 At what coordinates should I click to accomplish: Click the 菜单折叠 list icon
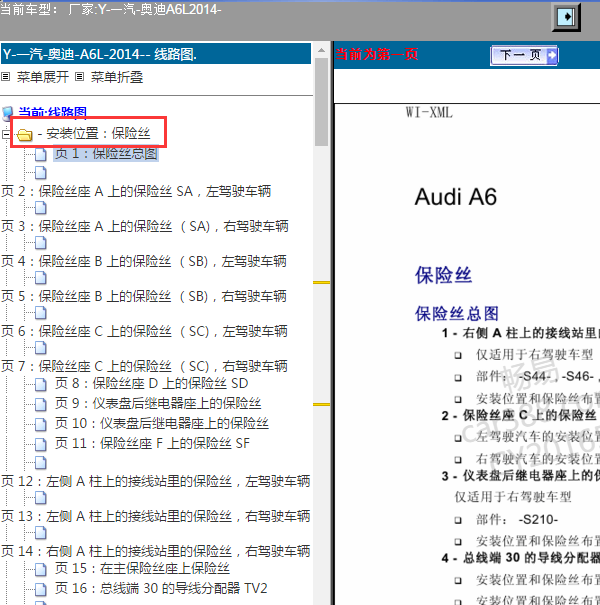tap(79, 77)
